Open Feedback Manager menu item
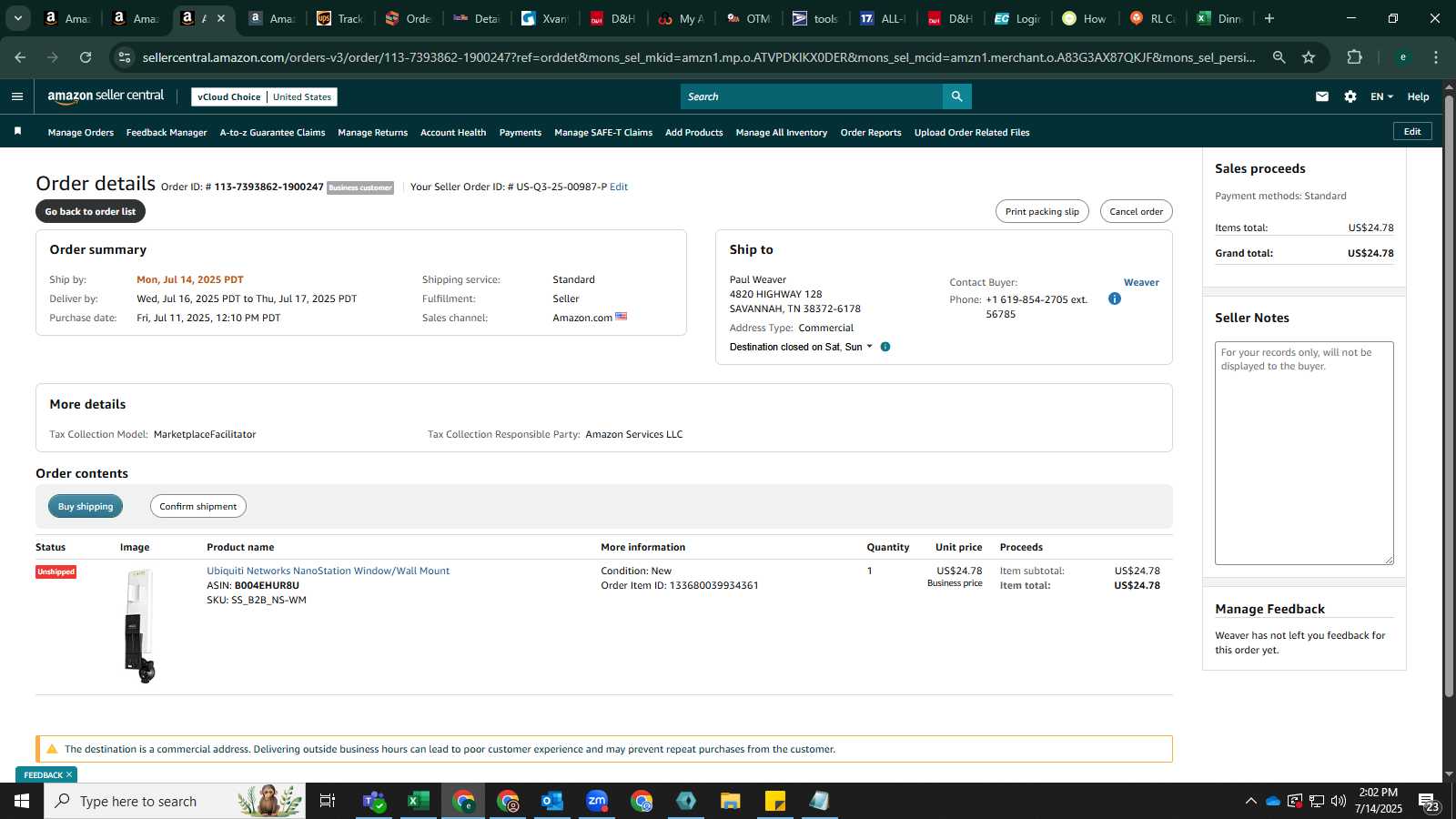Image resolution: width=1456 pixels, height=819 pixels. [x=167, y=133]
